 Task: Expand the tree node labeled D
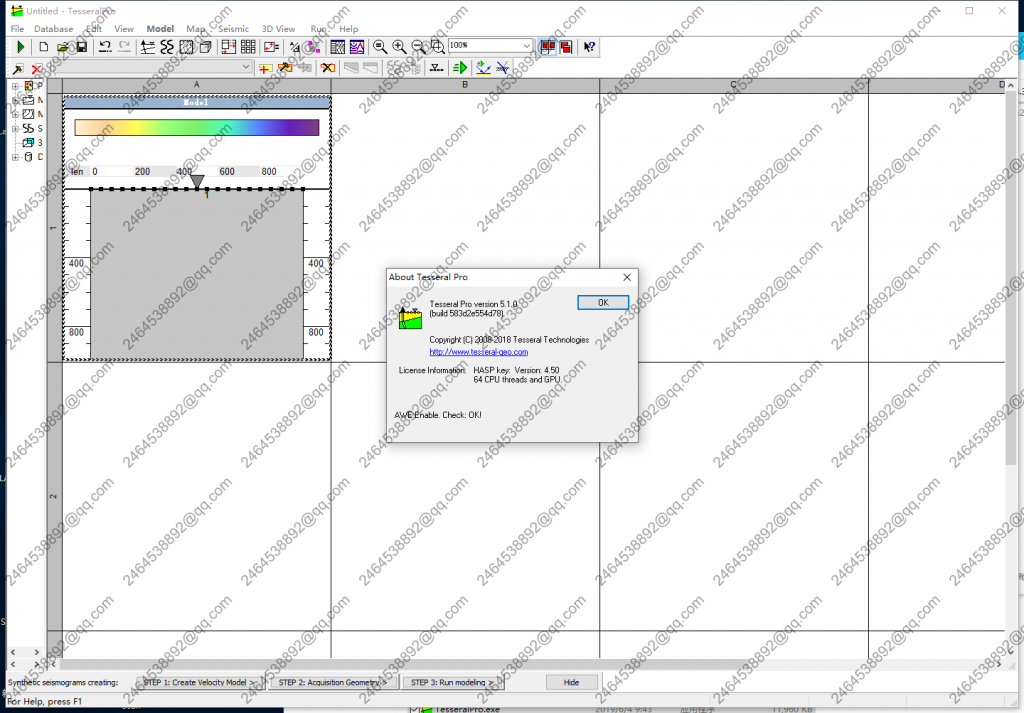(16, 157)
